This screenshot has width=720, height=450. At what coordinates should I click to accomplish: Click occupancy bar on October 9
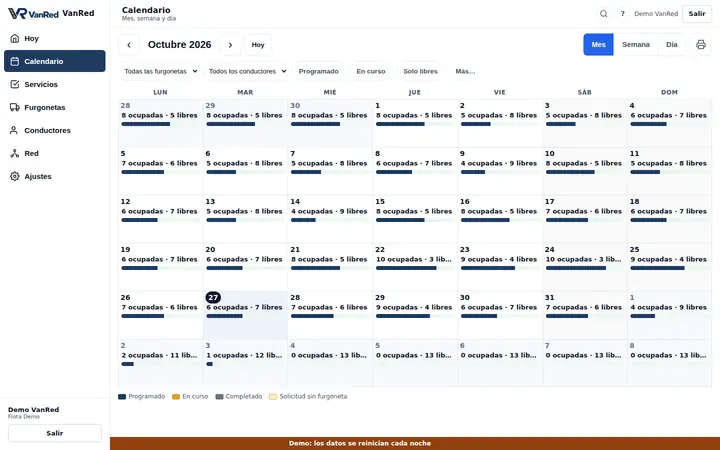499,172
